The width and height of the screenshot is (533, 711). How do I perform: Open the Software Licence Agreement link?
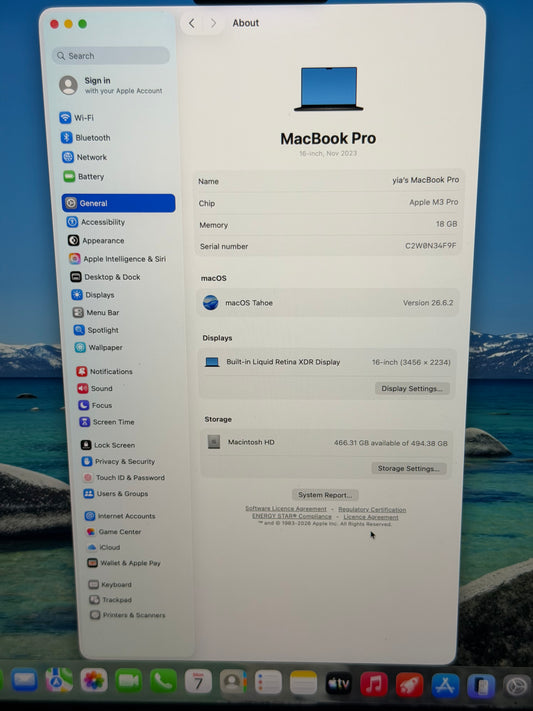pyautogui.click(x=286, y=509)
